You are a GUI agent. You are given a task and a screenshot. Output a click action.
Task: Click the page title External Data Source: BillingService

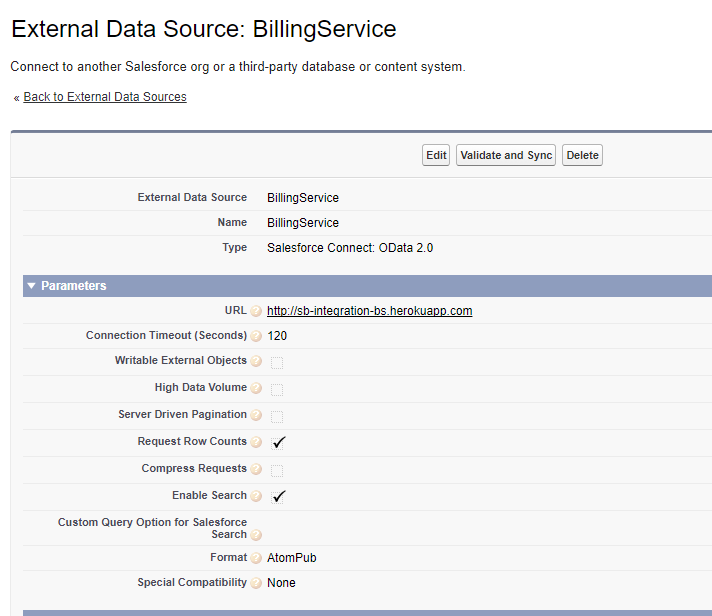pyautogui.click(x=204, y=29)
